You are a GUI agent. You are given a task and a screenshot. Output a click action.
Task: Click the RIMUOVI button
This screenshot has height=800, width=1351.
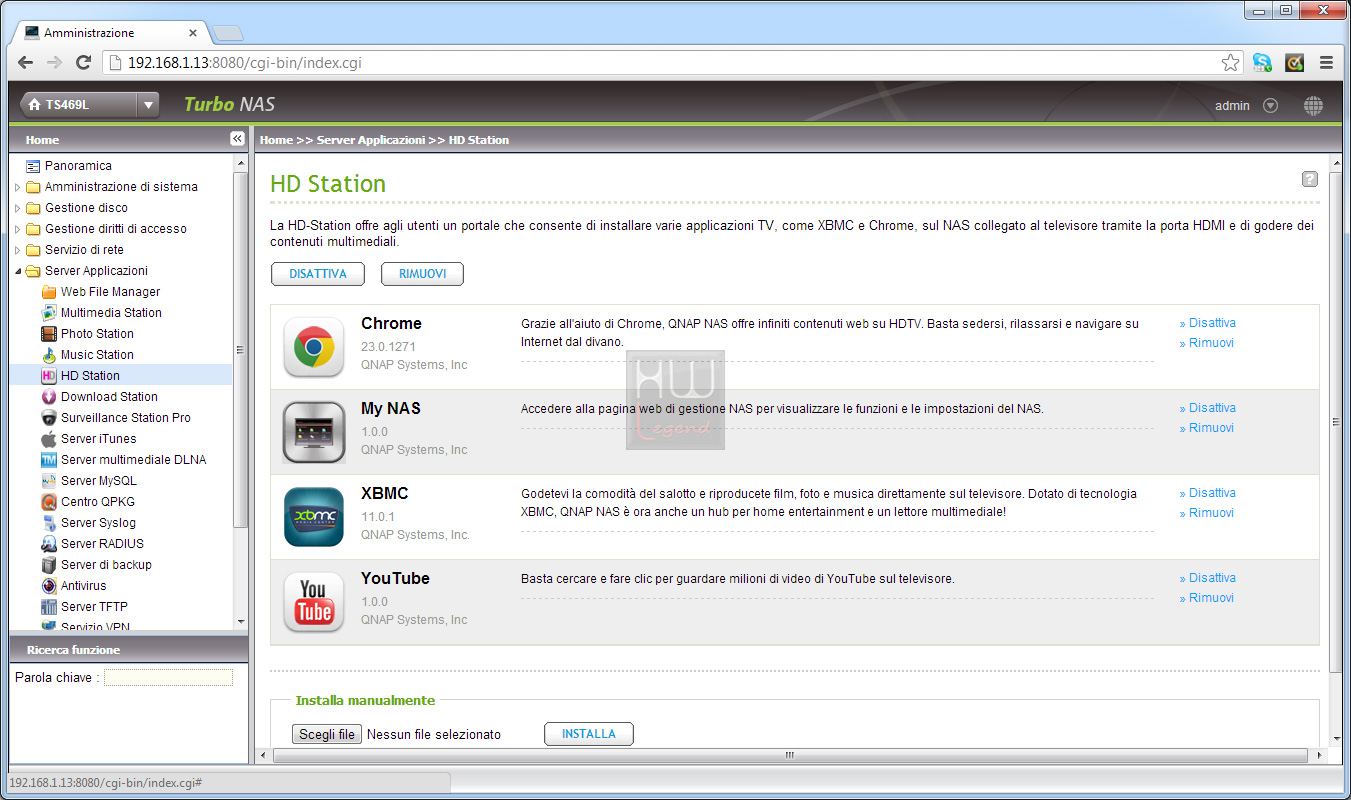click(422, 274)
